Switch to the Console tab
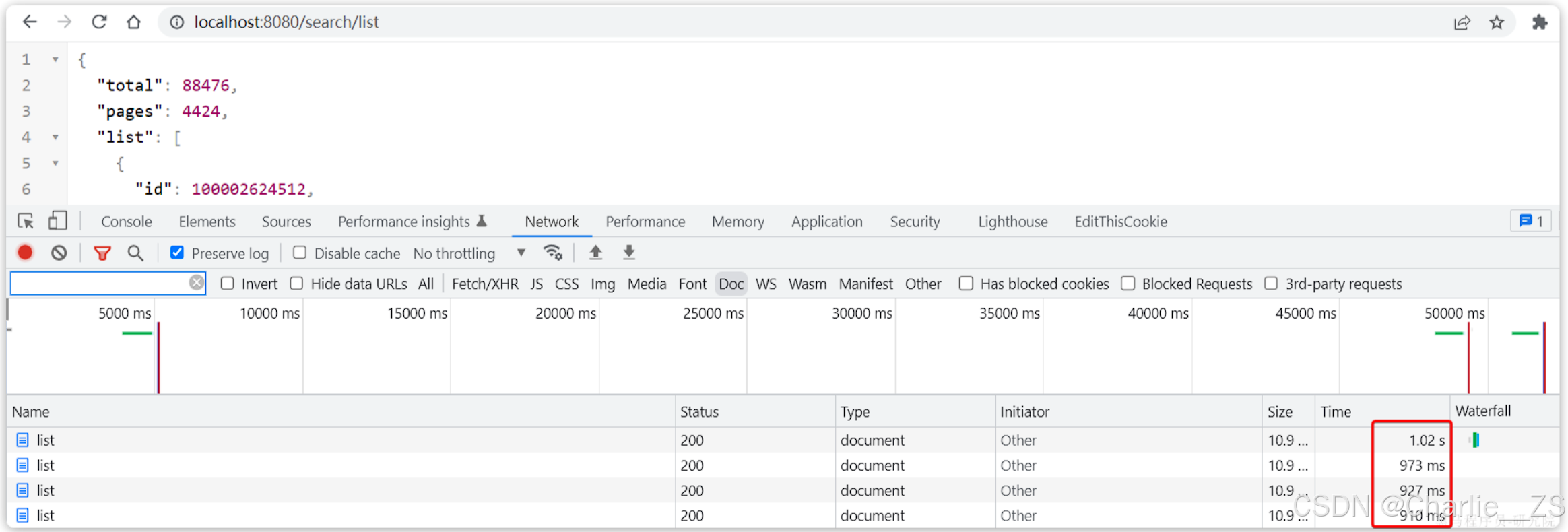 click(x=127, y=222)
